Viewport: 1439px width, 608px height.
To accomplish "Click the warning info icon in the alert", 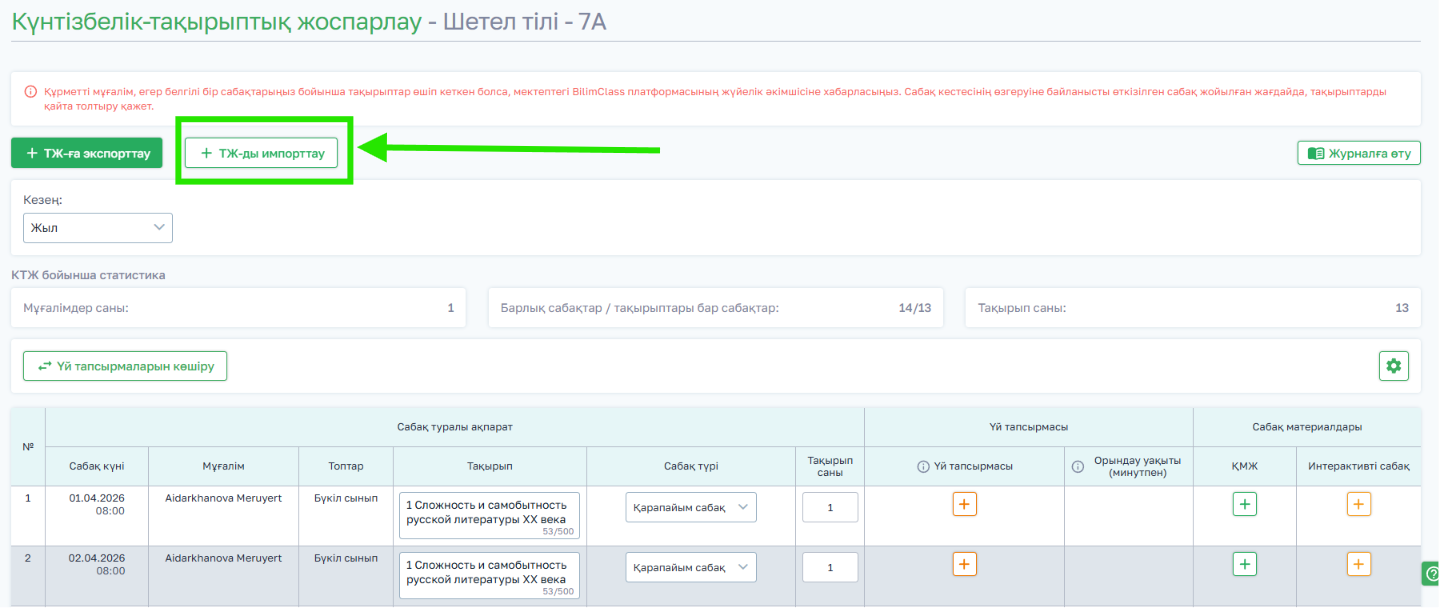I will 31,91.
